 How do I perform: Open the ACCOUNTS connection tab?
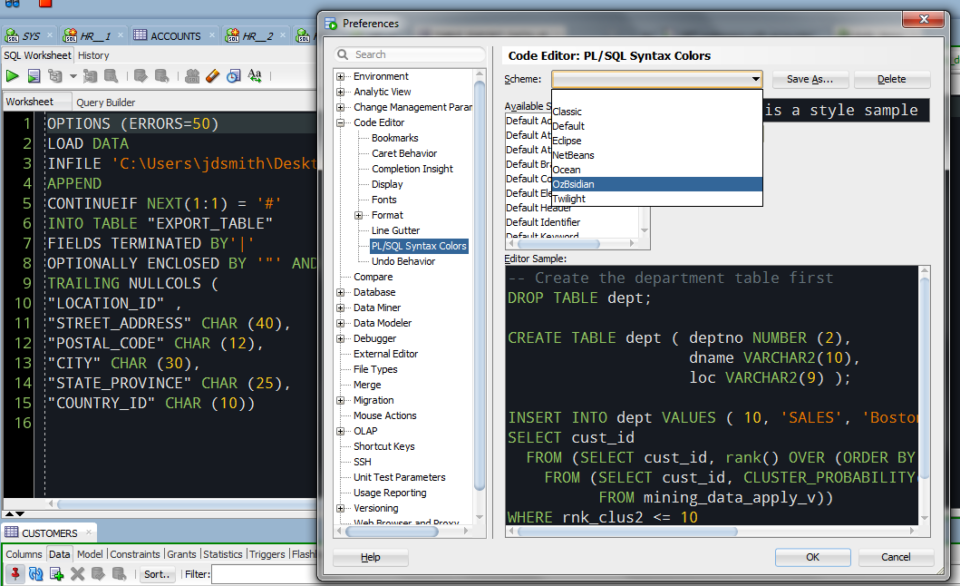click(173, 35)
